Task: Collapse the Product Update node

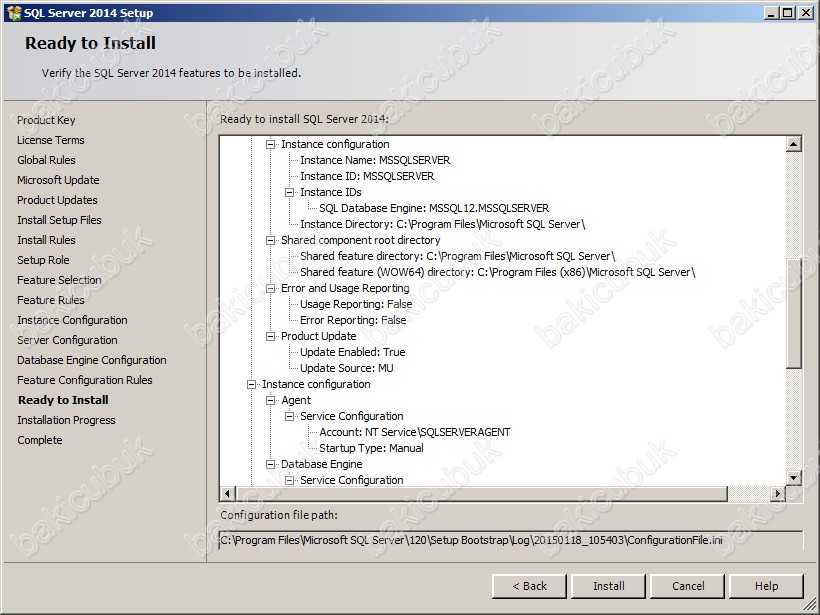Action: [x=270, y=336]
